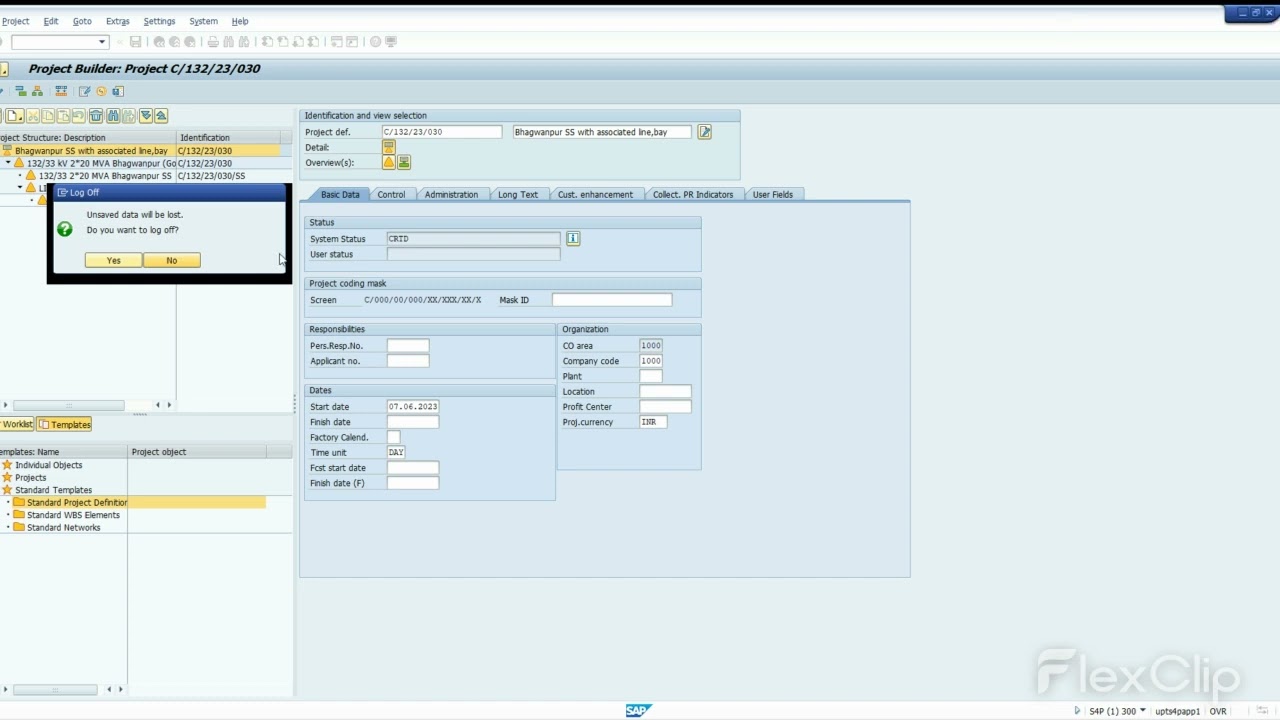The height and width of the screenshot is (720, 1280).
Task: Click the Customize Local Layout monitor icon
Action: (391, 42)
